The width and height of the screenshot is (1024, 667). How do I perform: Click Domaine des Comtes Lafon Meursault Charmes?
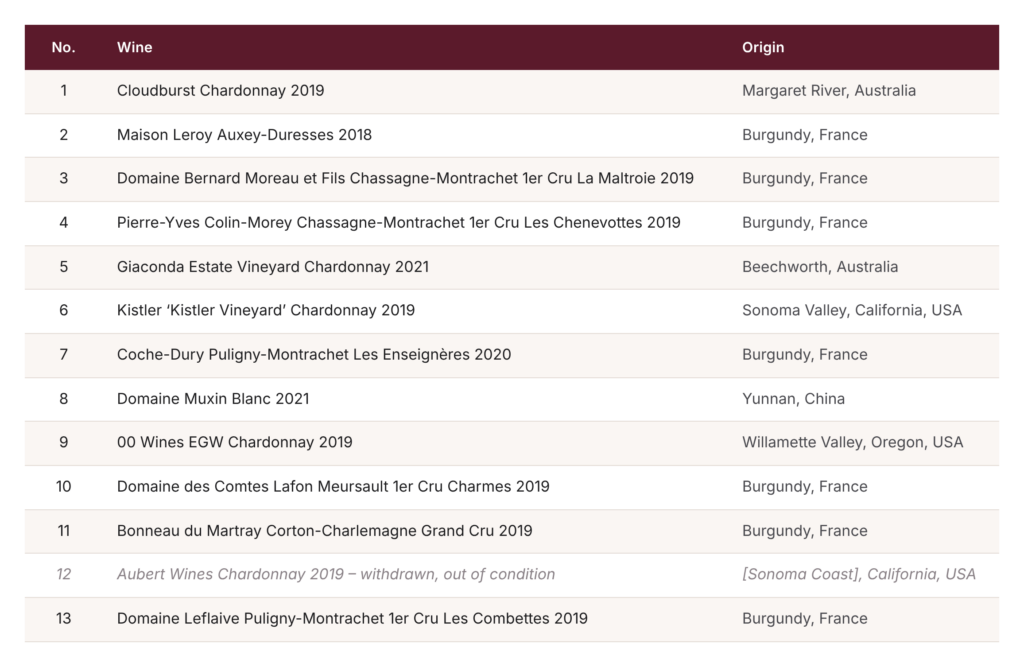click(333, 487)
